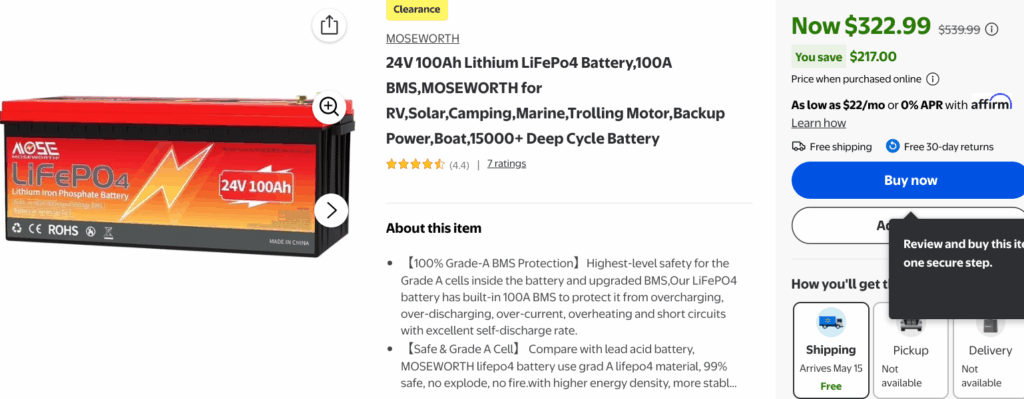Click the Free shipping truck icon
The image size is (1024, 399).
(x=798, y=146)
